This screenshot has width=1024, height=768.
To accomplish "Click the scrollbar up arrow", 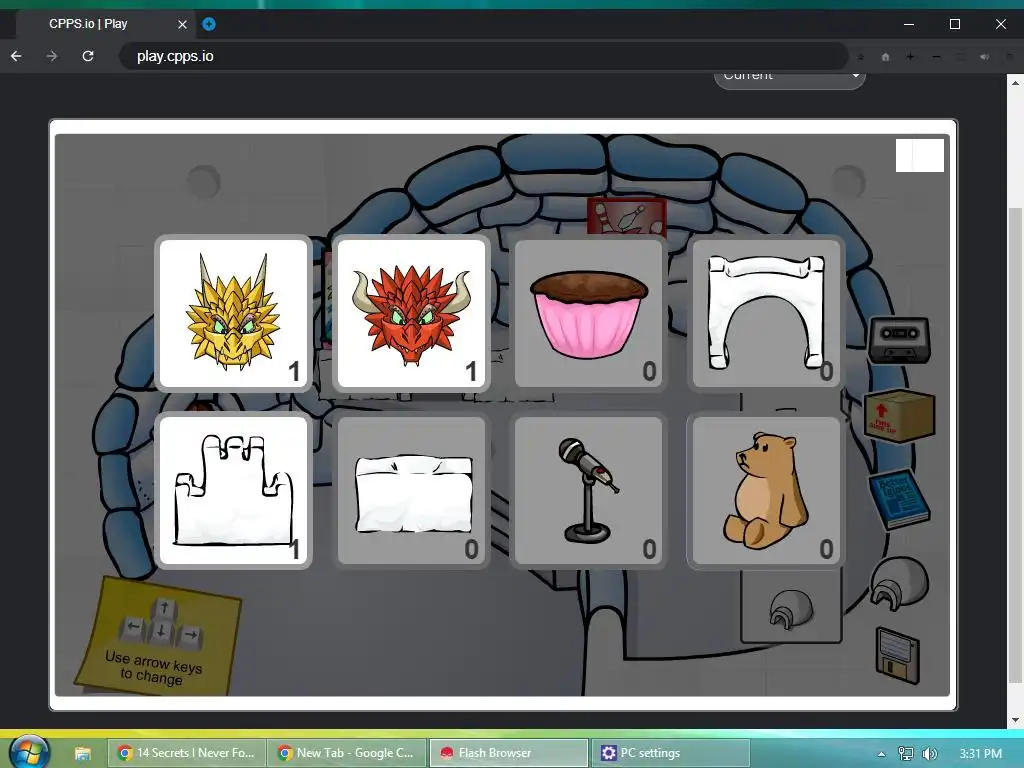I will point(1015,82).
